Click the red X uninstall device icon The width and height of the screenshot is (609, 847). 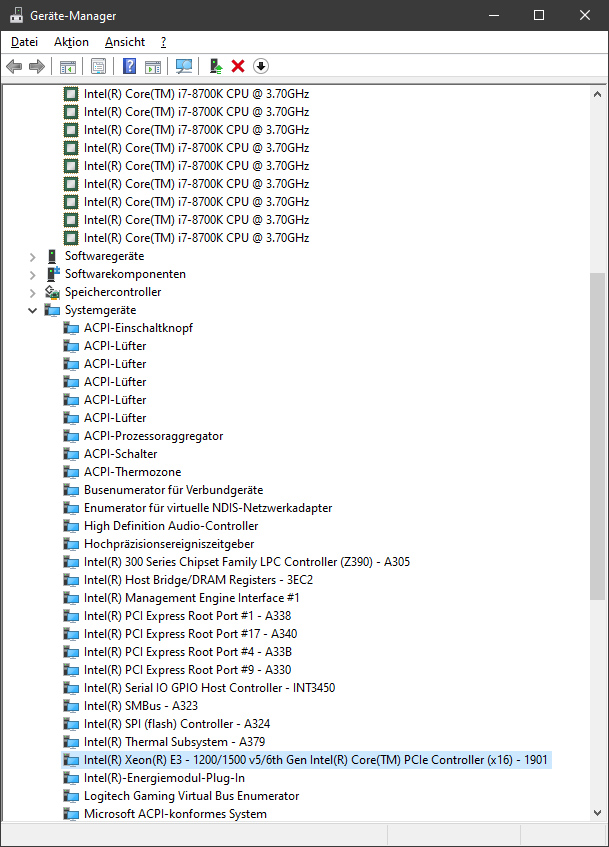coord(238,66)
